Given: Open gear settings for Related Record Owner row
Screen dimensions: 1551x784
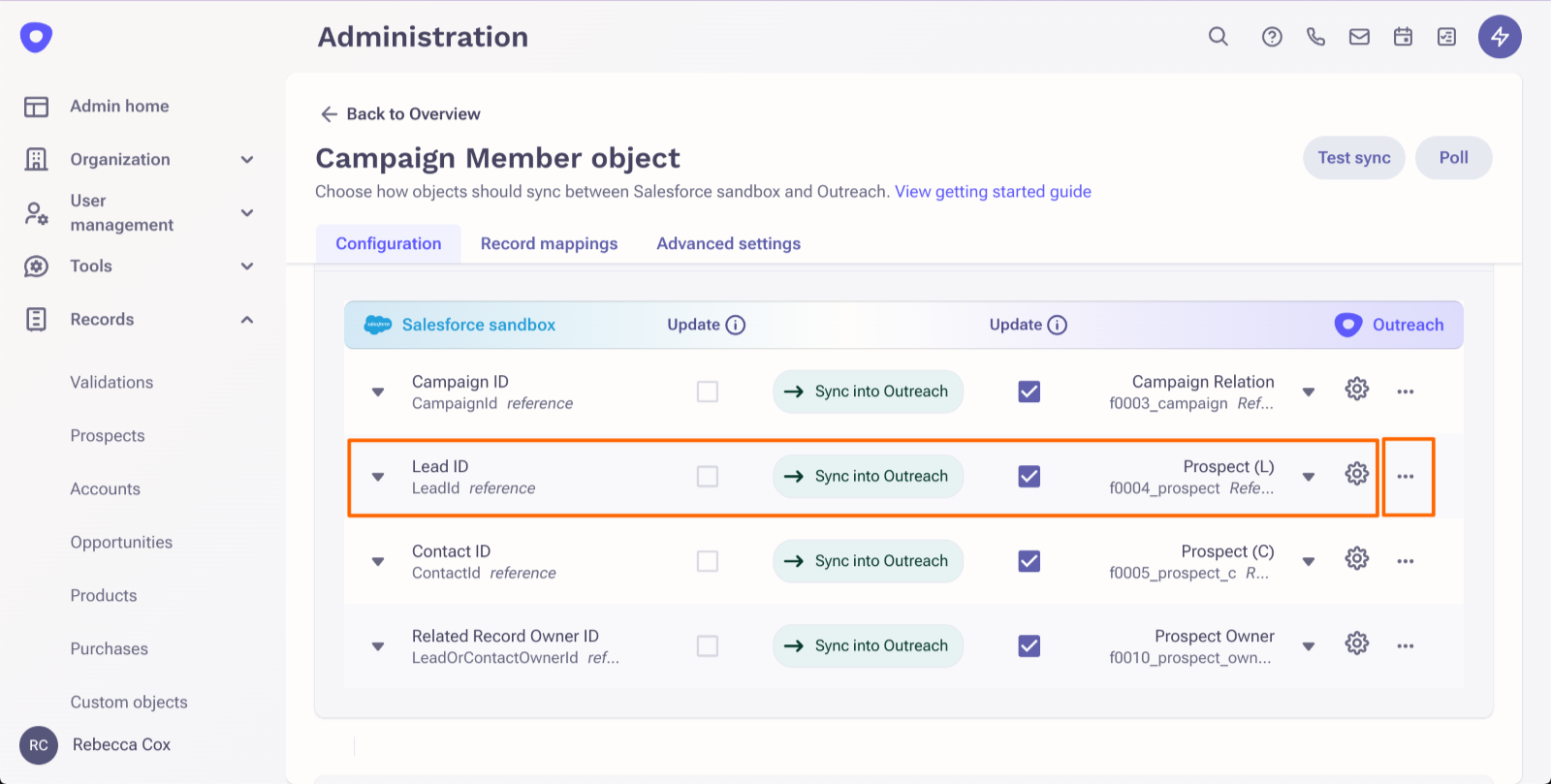Looking at the screenshot, I should [1357, 643].
